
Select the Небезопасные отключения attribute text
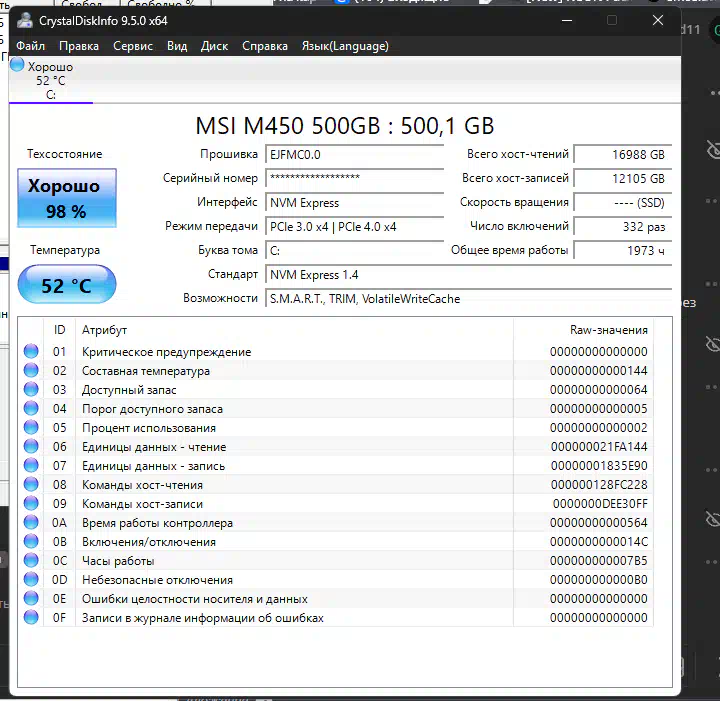[x=157, y=580]
